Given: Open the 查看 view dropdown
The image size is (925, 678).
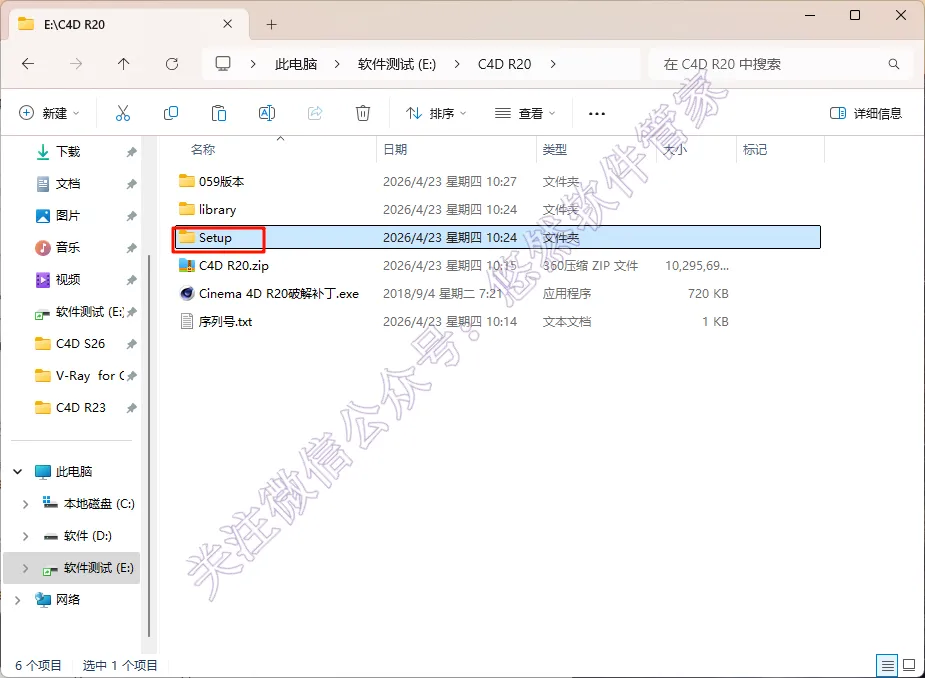Looking at the screenshot, I should pos(525,113).
